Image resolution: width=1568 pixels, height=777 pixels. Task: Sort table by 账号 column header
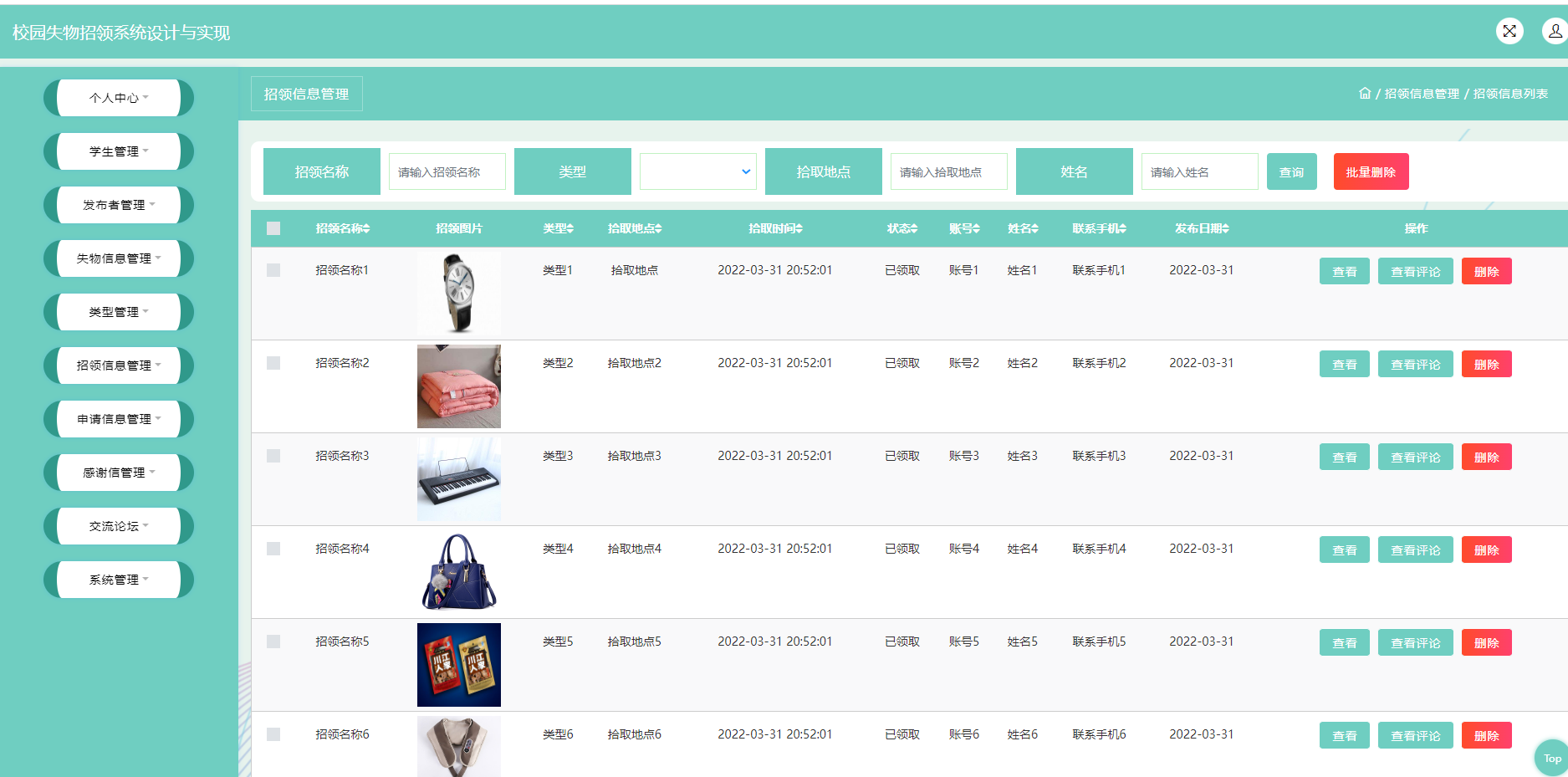coord(964,228)
